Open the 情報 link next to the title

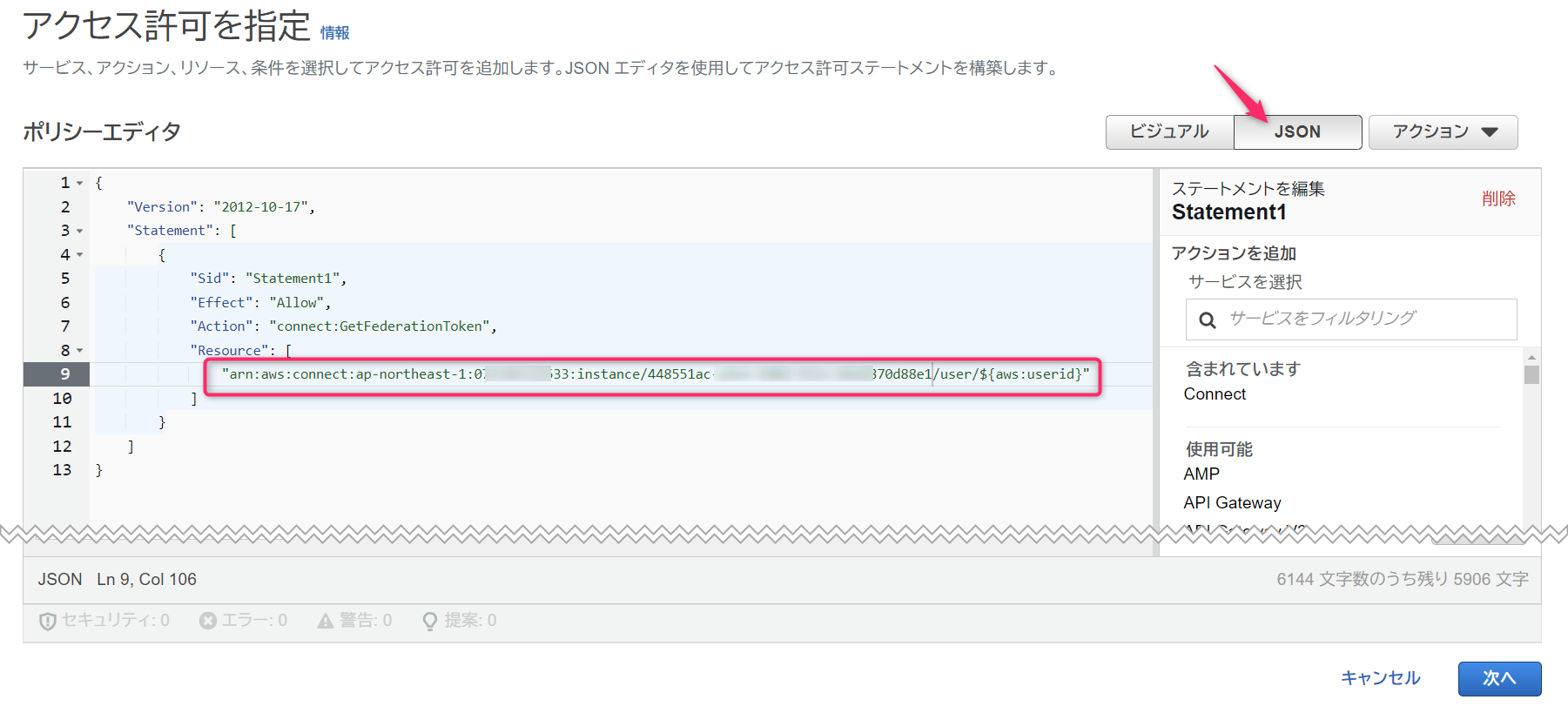point(334,33)
